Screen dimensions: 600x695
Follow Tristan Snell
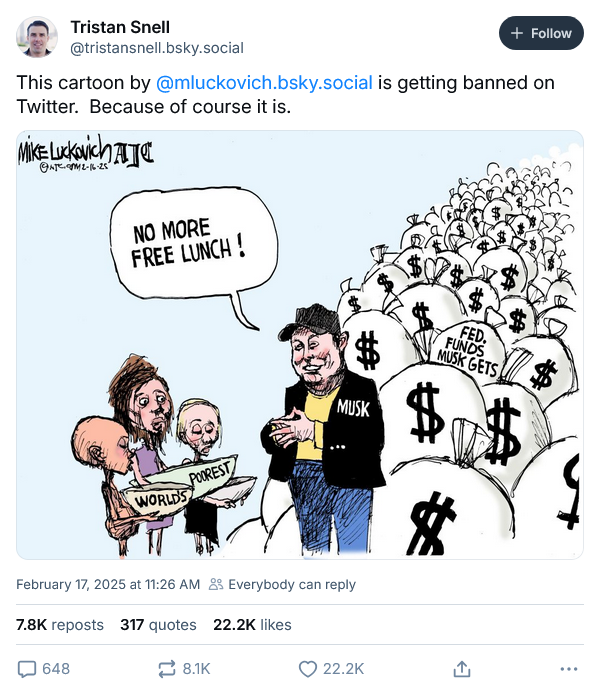pyautogui.click(x=541, y=33)
